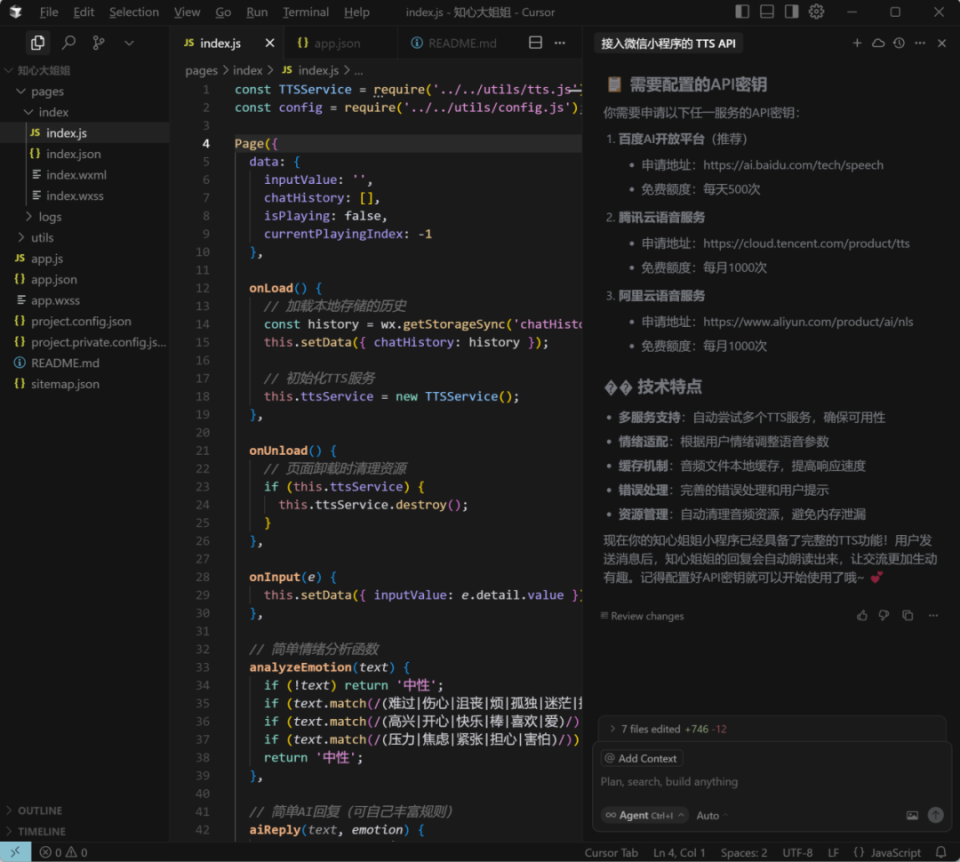Open the Selection menu
The height and width of the screenshot is (862, 960).
click(x=134, y=12)
